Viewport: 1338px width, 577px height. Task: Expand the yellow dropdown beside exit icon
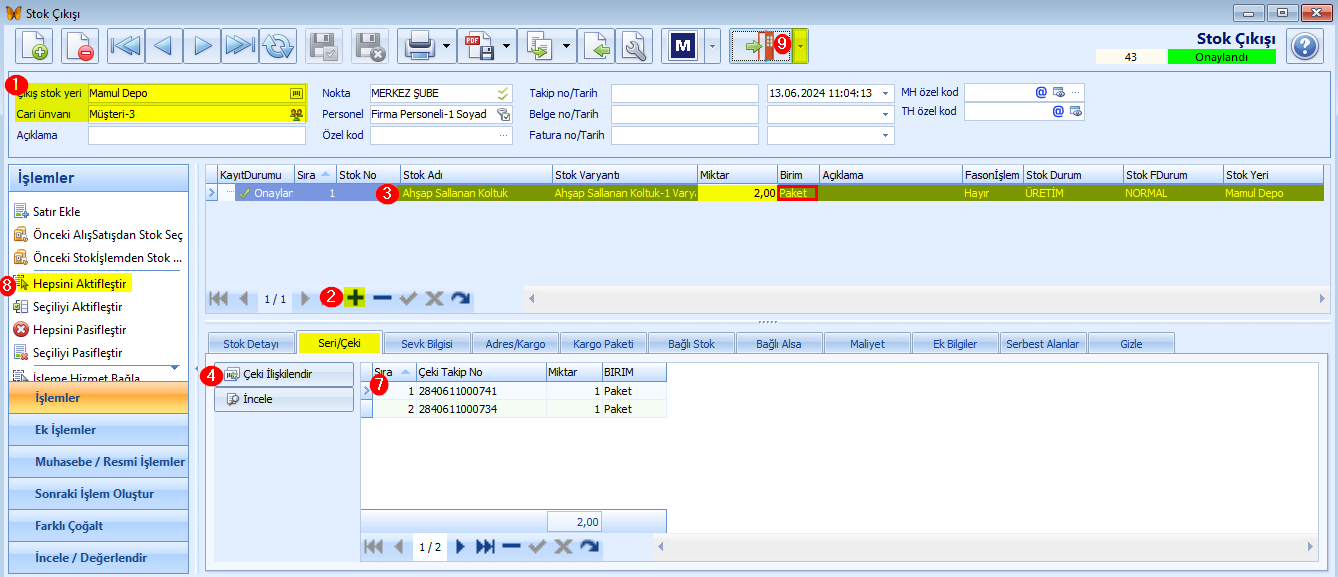[801, 46]
